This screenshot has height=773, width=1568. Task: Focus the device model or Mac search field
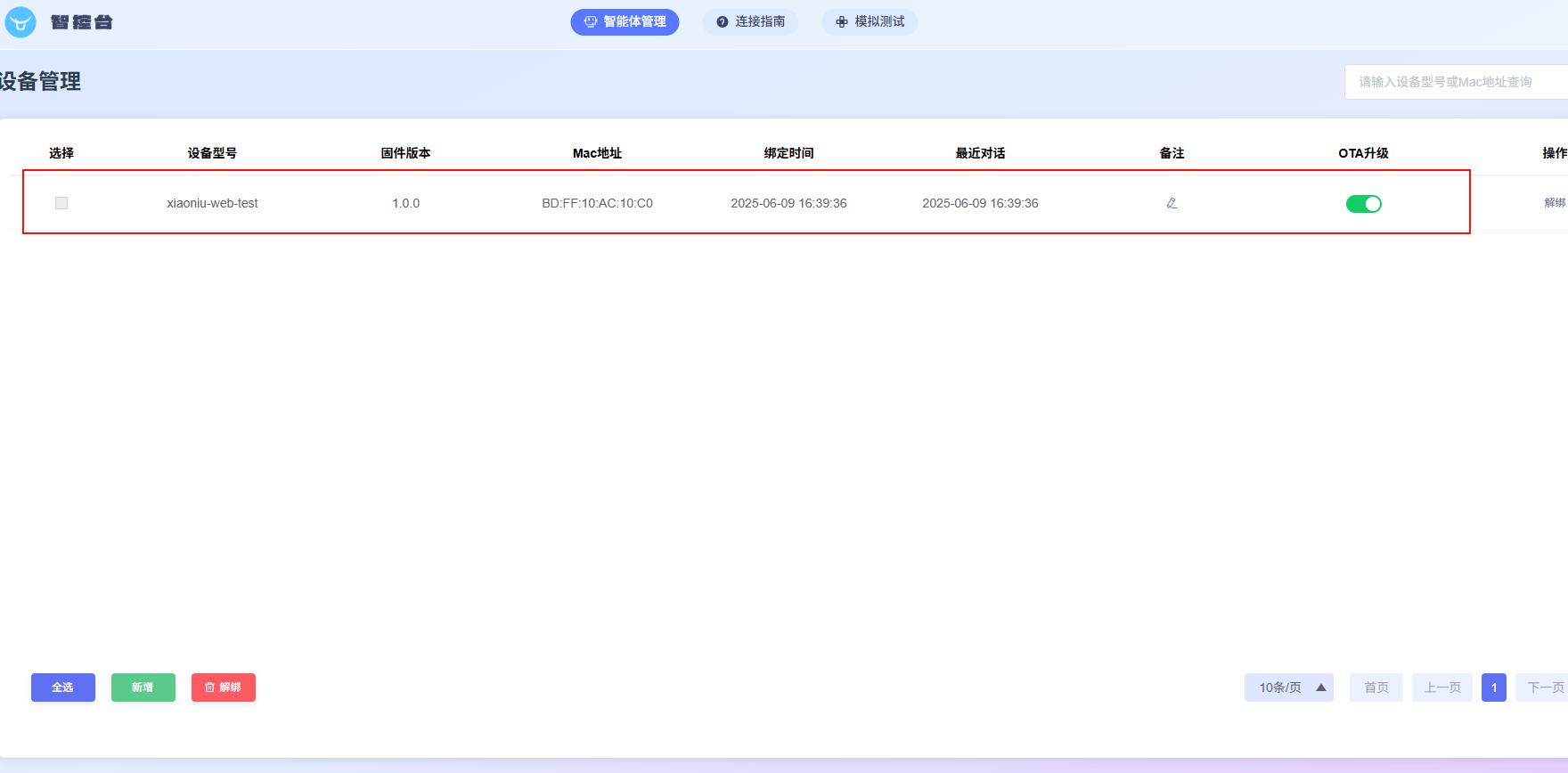pyautogui.click(x=1456, y=82)
